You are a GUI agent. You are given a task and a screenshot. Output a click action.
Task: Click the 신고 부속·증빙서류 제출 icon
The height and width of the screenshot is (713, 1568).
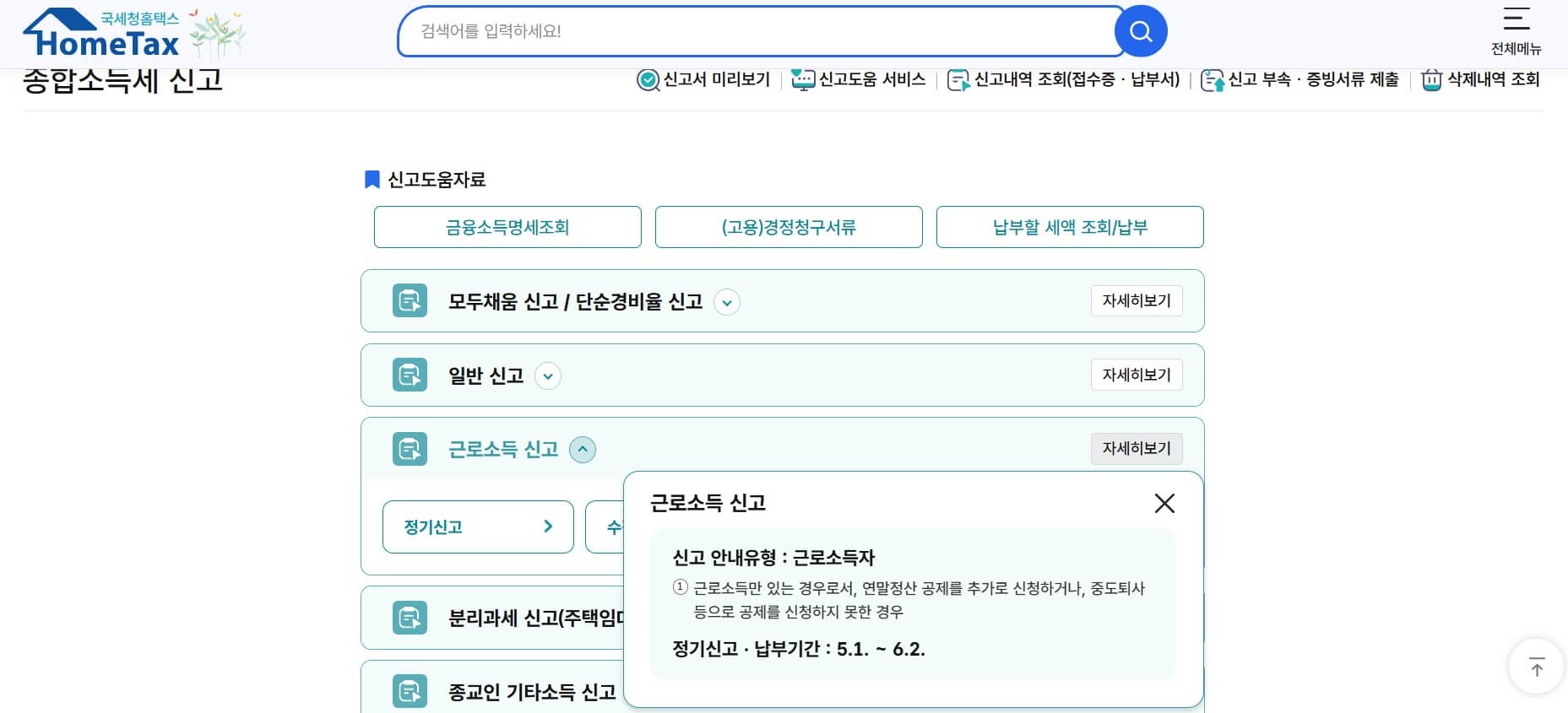(1213, 80)
